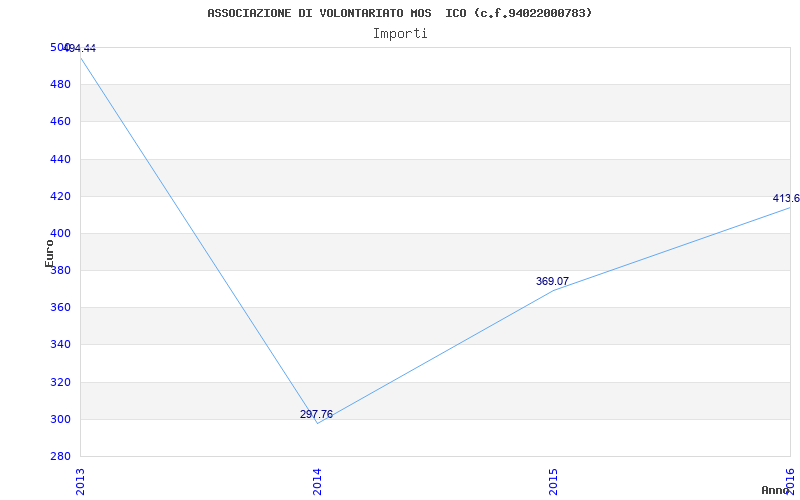This screenshot has width=800, height=500.
Task: Click the Anno x-axis title
Action: [776, 490]
